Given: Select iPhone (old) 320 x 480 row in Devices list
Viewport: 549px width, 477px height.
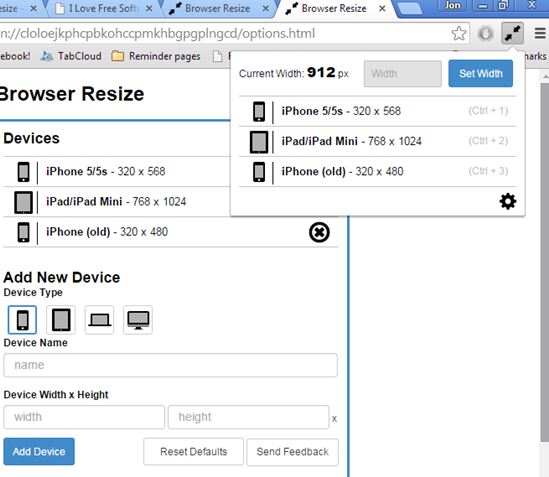Looking at the screenshot, I should [x=171, y=232].
